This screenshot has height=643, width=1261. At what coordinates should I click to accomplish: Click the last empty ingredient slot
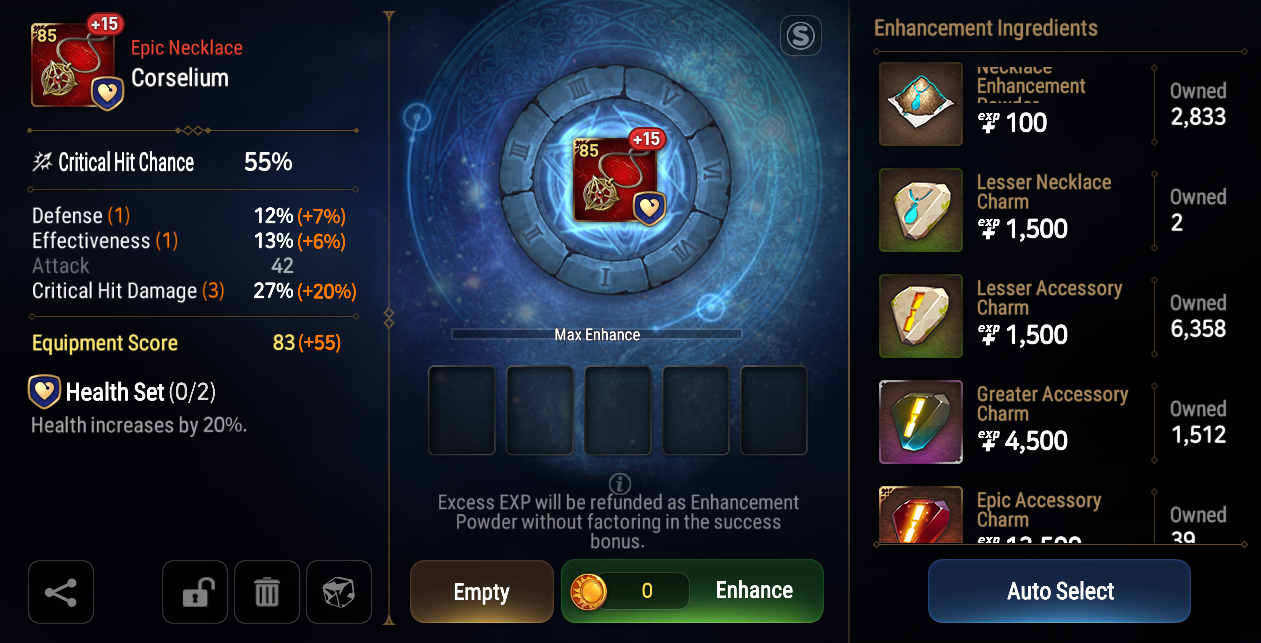774,410
